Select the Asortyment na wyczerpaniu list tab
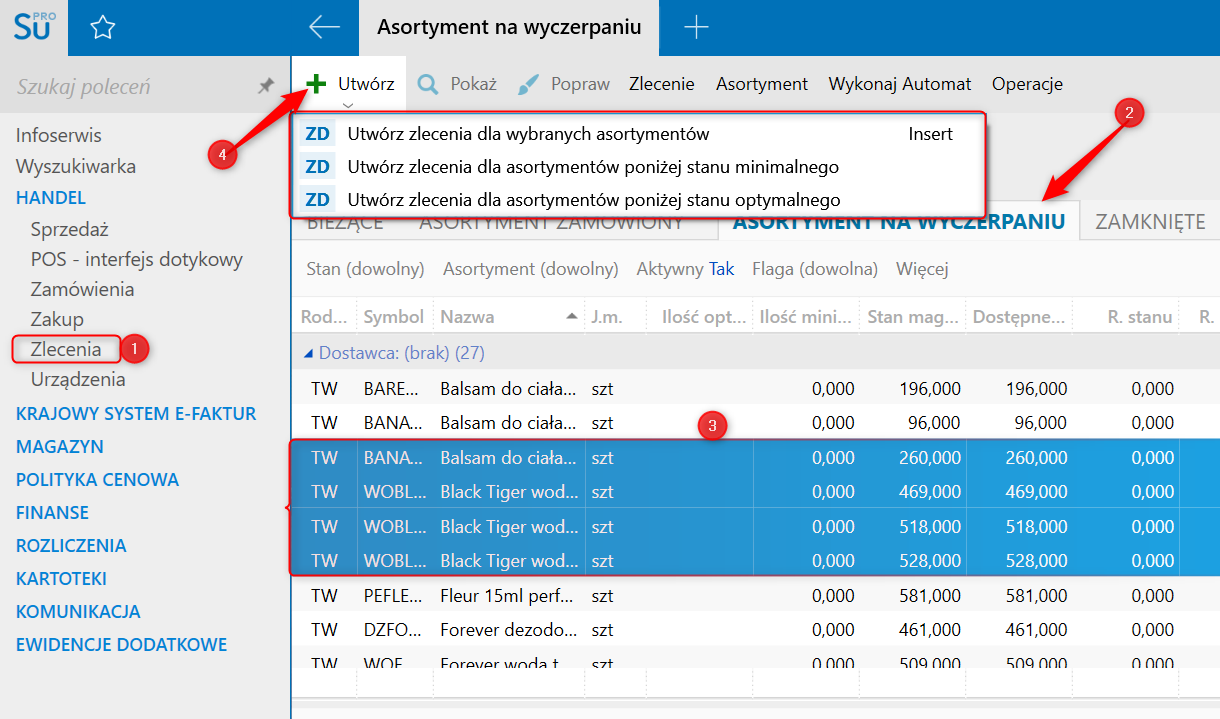Image resolution: width=1220 pixels, height=719 pixels. 899,223
